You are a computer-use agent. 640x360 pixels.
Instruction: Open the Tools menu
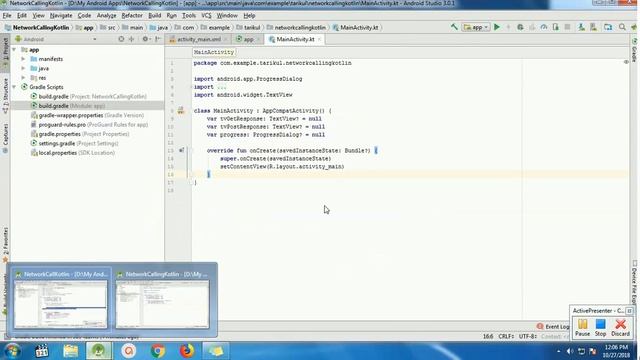[189, 16]
